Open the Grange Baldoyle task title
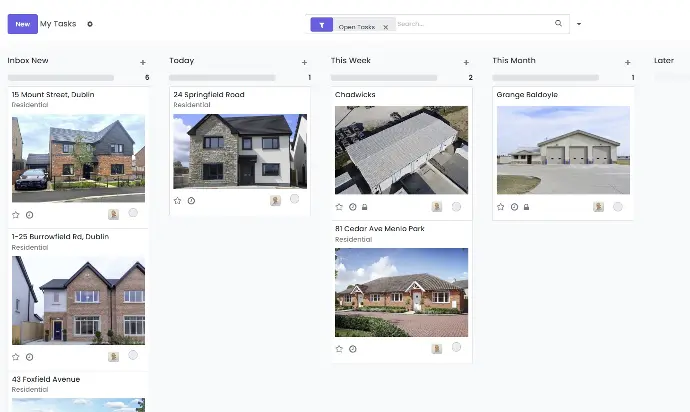The width and height of the screenshot is (690, 412). coord(527,94)
